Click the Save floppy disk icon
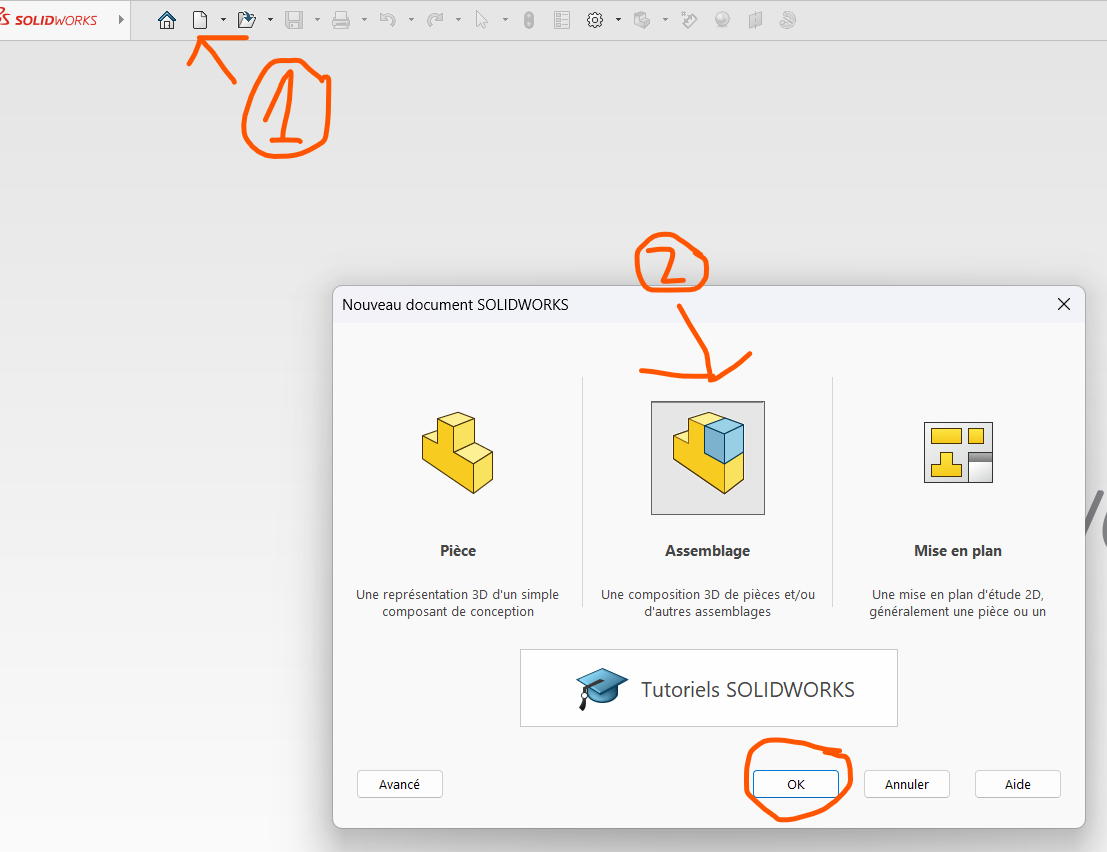This screenshot has height=852, width=1107. click(294, 20)
